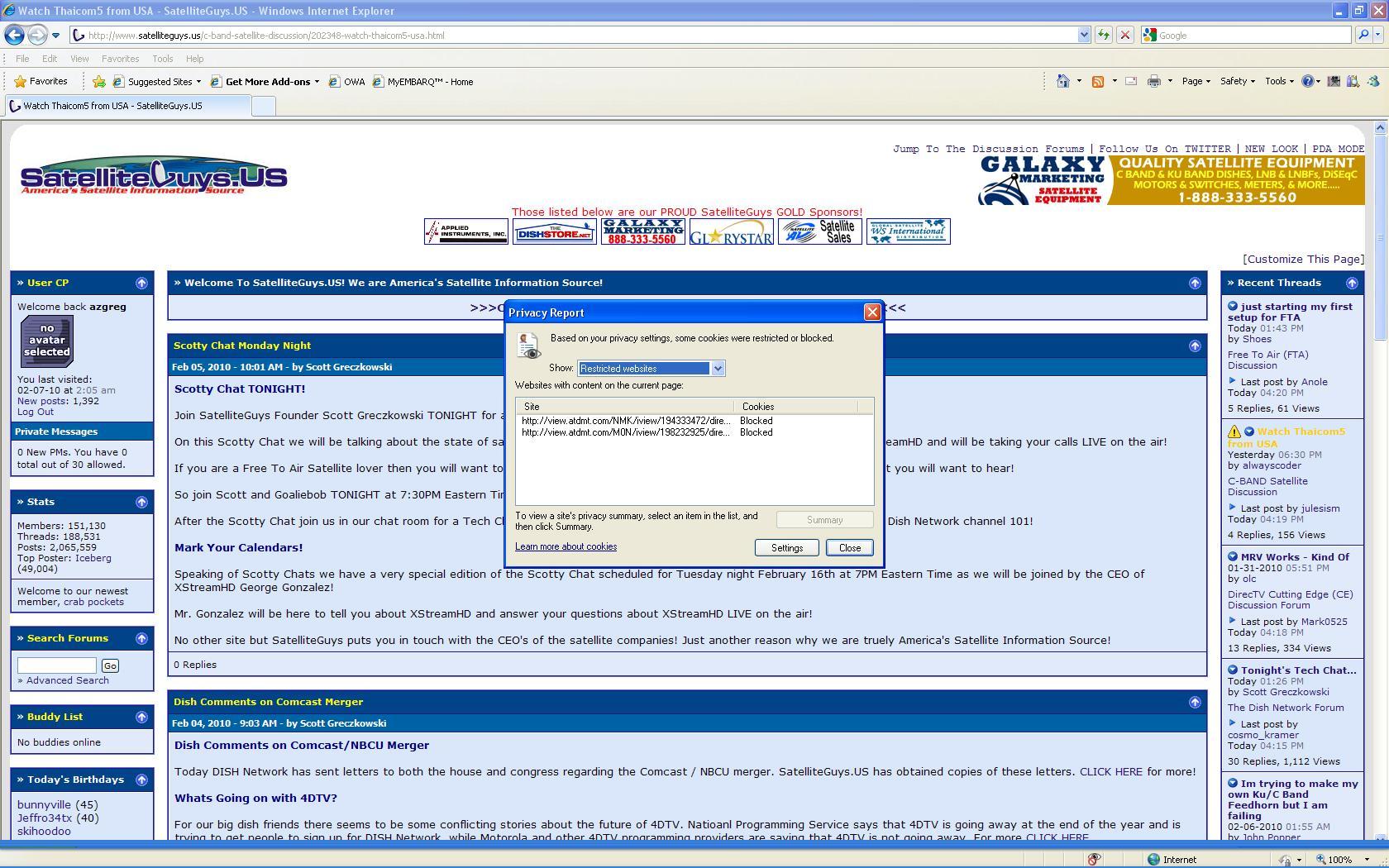Screen dimensions: 1389x868
Task: Click the Site column header
Action: (x=625, y=407)
